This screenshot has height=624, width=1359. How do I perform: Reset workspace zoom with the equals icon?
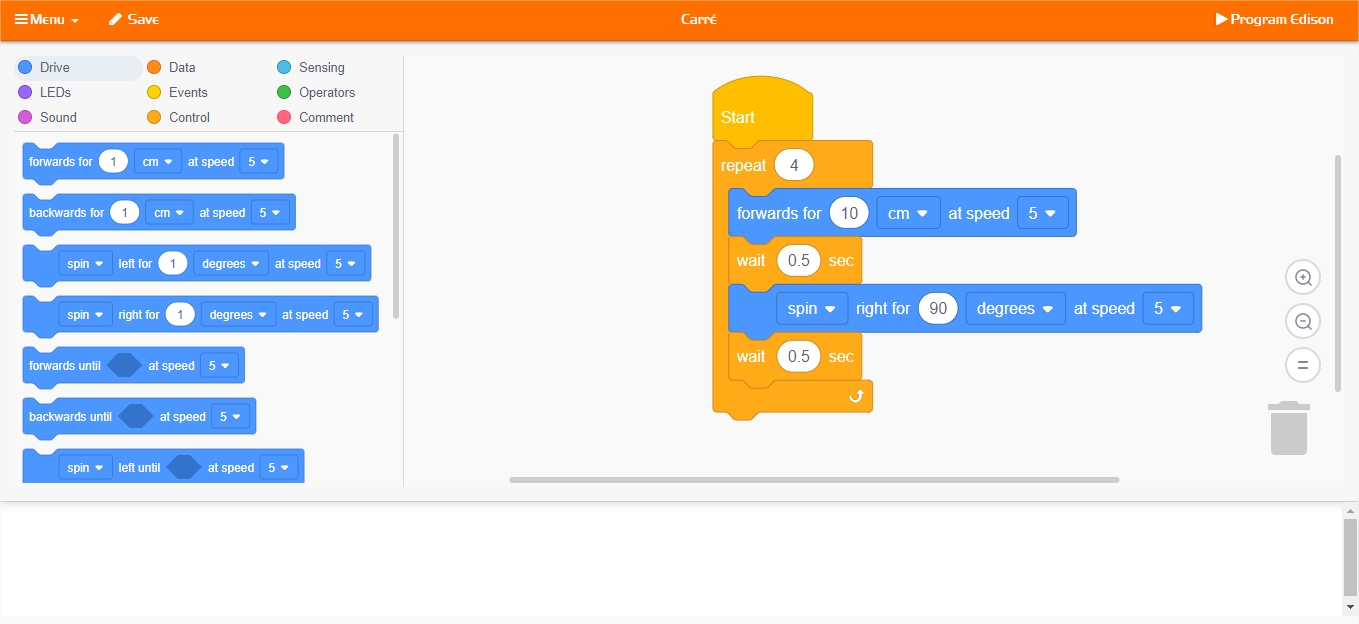pyautogui.click(x=1303, y=365)
